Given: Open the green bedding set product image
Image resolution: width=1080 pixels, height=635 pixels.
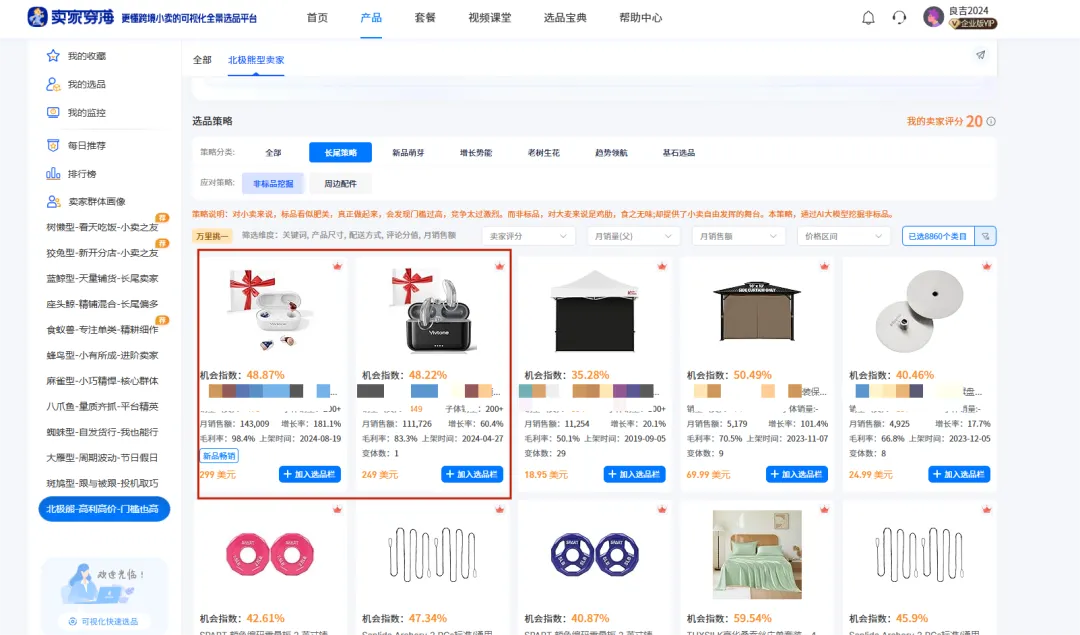Looking at the screenshot, I should pos(757,554).
